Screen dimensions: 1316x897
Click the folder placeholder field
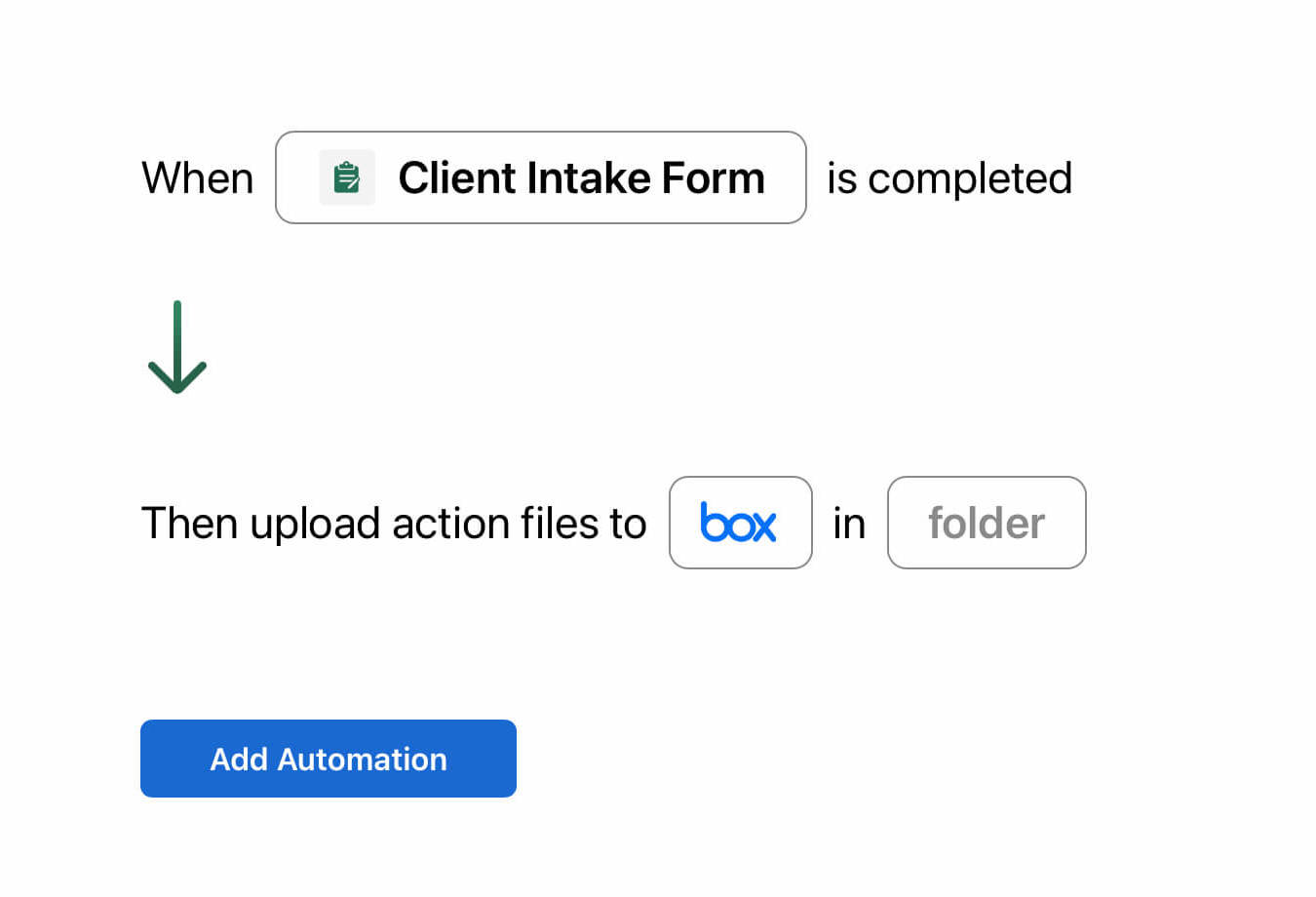(x=986, y=523)
